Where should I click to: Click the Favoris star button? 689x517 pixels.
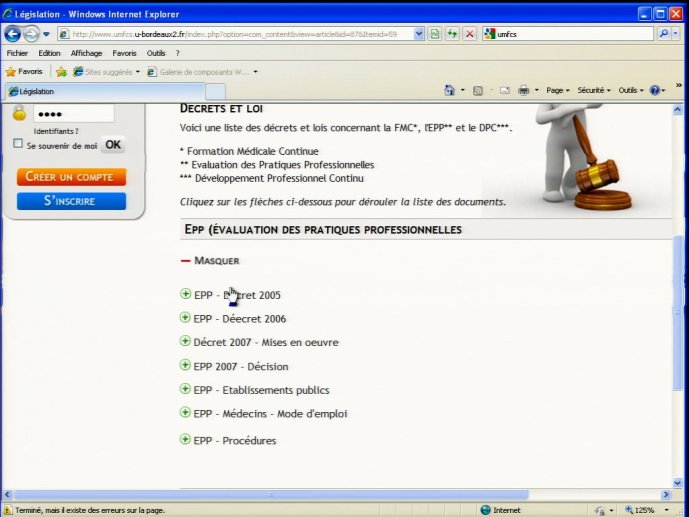click(x=25, y=72)
